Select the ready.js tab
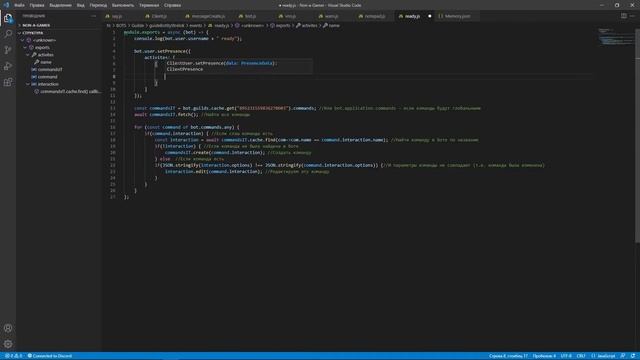The height and width of the screenshot is (360, 640). 411,16
